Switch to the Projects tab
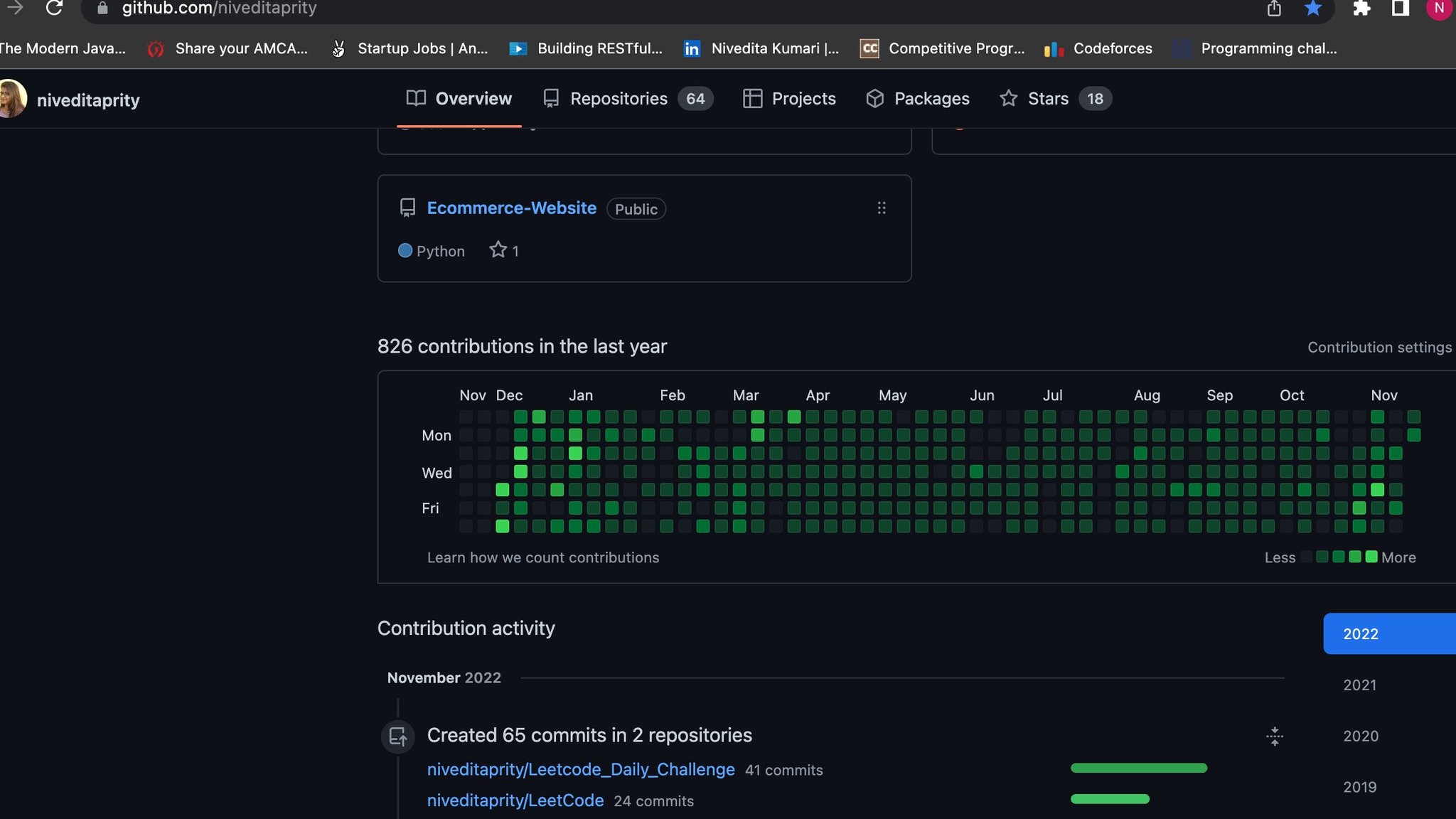 (x=789, y=99)
